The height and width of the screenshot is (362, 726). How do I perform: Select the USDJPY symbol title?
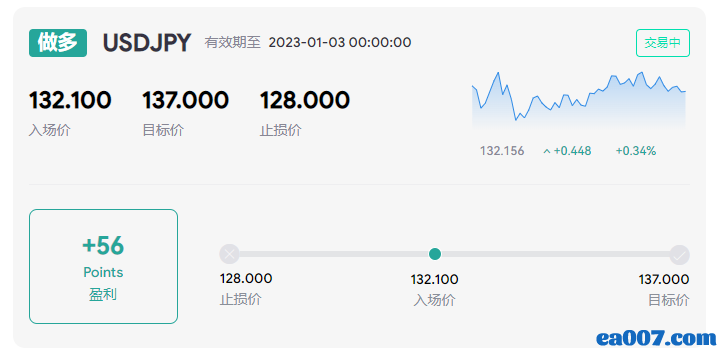[146, 43]
